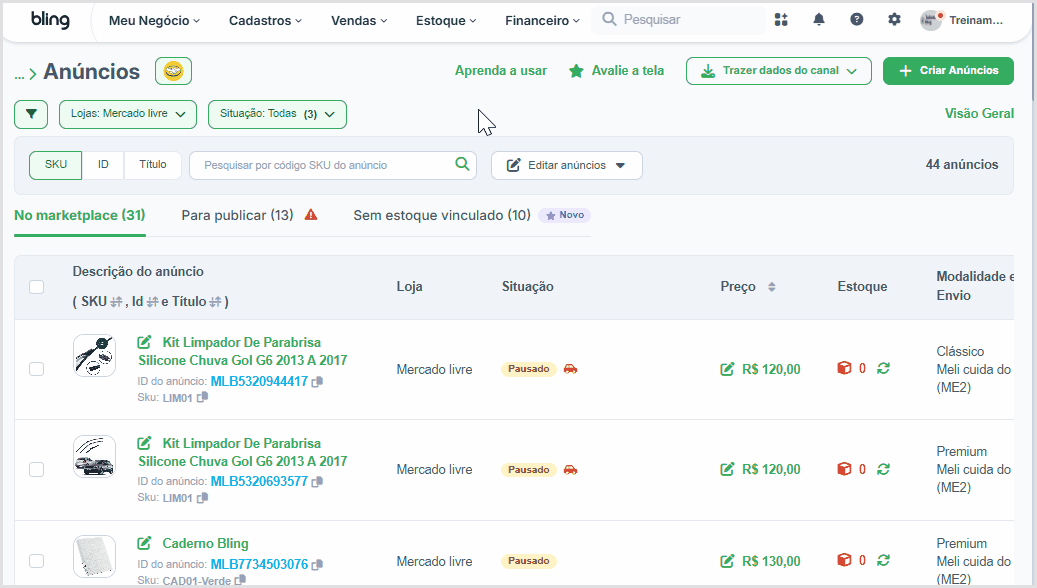Copy the listing ID MLB7734503076
1037x588 pixels.
(317, 565)
